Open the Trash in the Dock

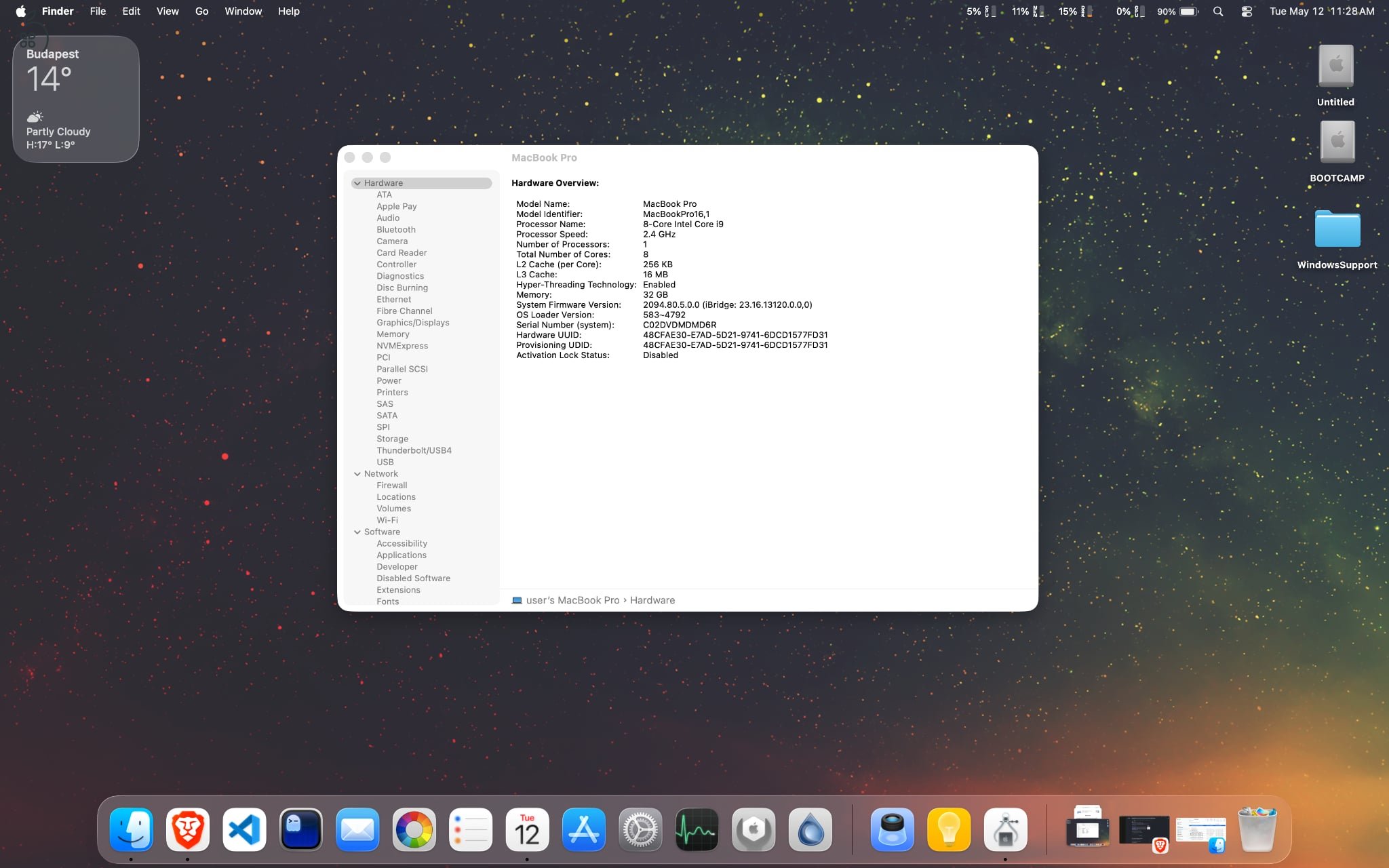point(1257,829)
